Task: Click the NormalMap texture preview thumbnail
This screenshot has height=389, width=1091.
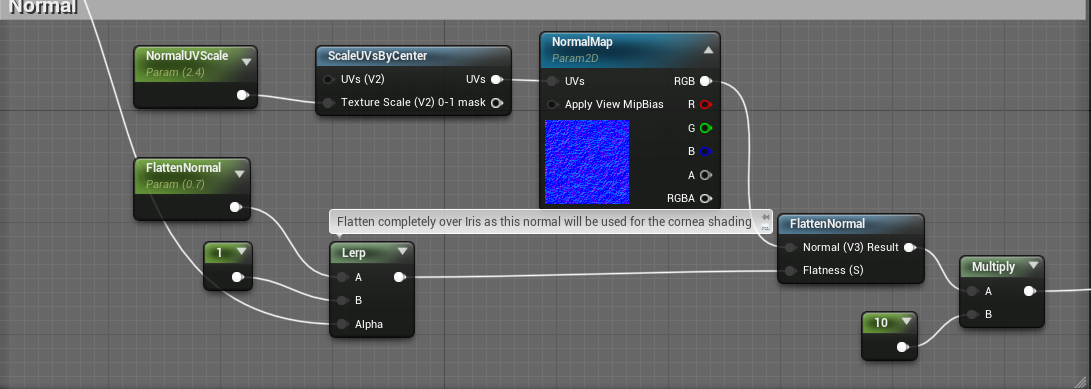Action: click(587, 162)
